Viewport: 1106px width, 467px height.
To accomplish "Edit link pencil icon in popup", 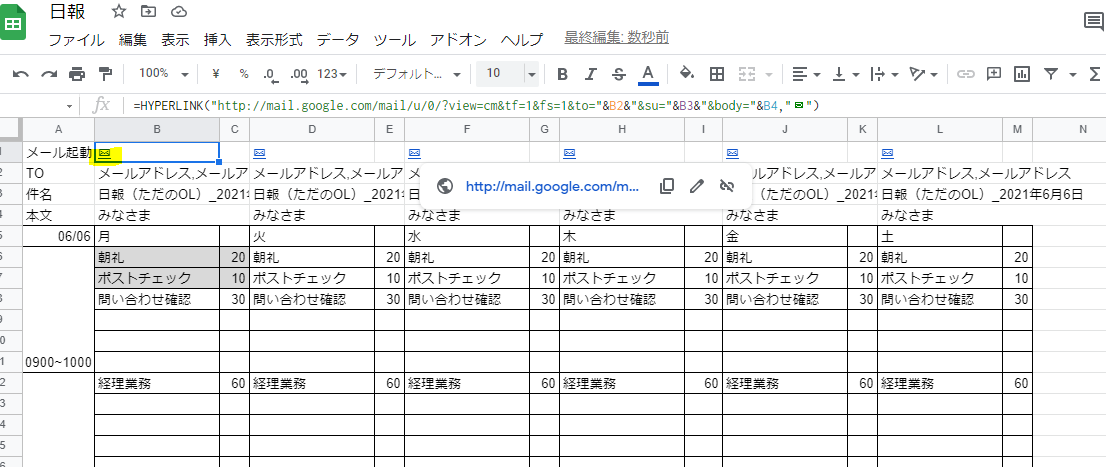I will click(697, 186).
